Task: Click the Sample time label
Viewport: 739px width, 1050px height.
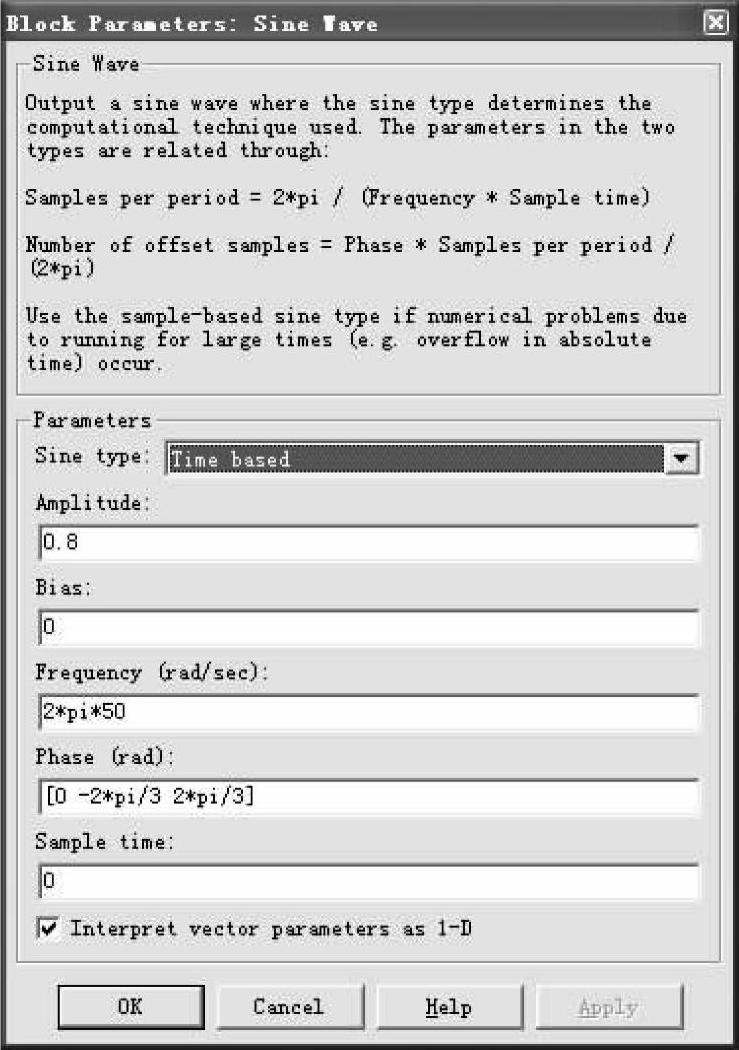Action: 105,842
